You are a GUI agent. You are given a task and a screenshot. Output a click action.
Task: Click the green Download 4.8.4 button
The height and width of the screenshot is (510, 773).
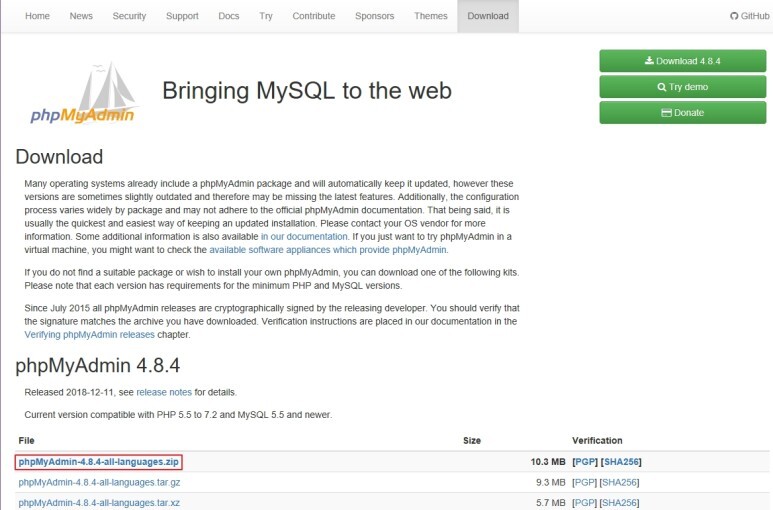[x=683, y=61]
